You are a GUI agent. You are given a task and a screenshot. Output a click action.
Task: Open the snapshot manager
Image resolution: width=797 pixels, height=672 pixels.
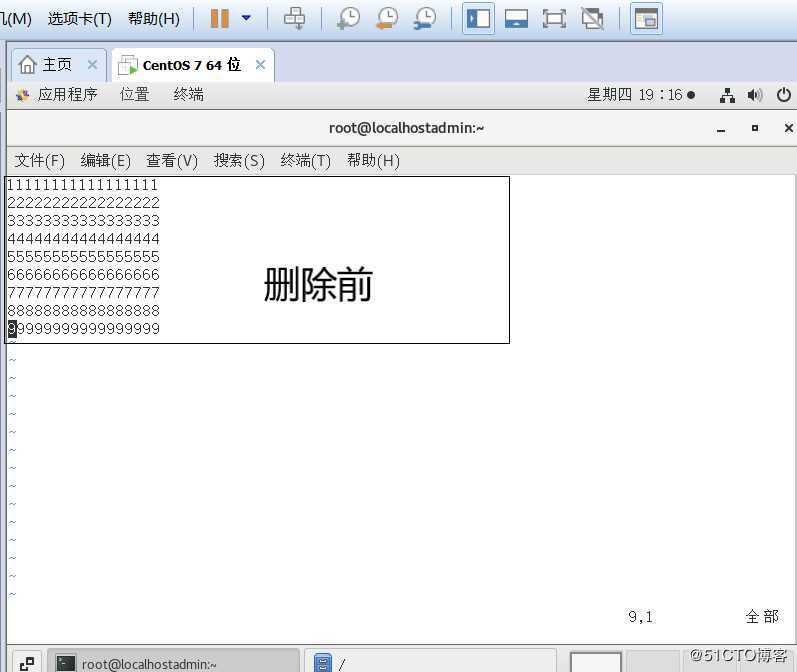click(425, 19)
